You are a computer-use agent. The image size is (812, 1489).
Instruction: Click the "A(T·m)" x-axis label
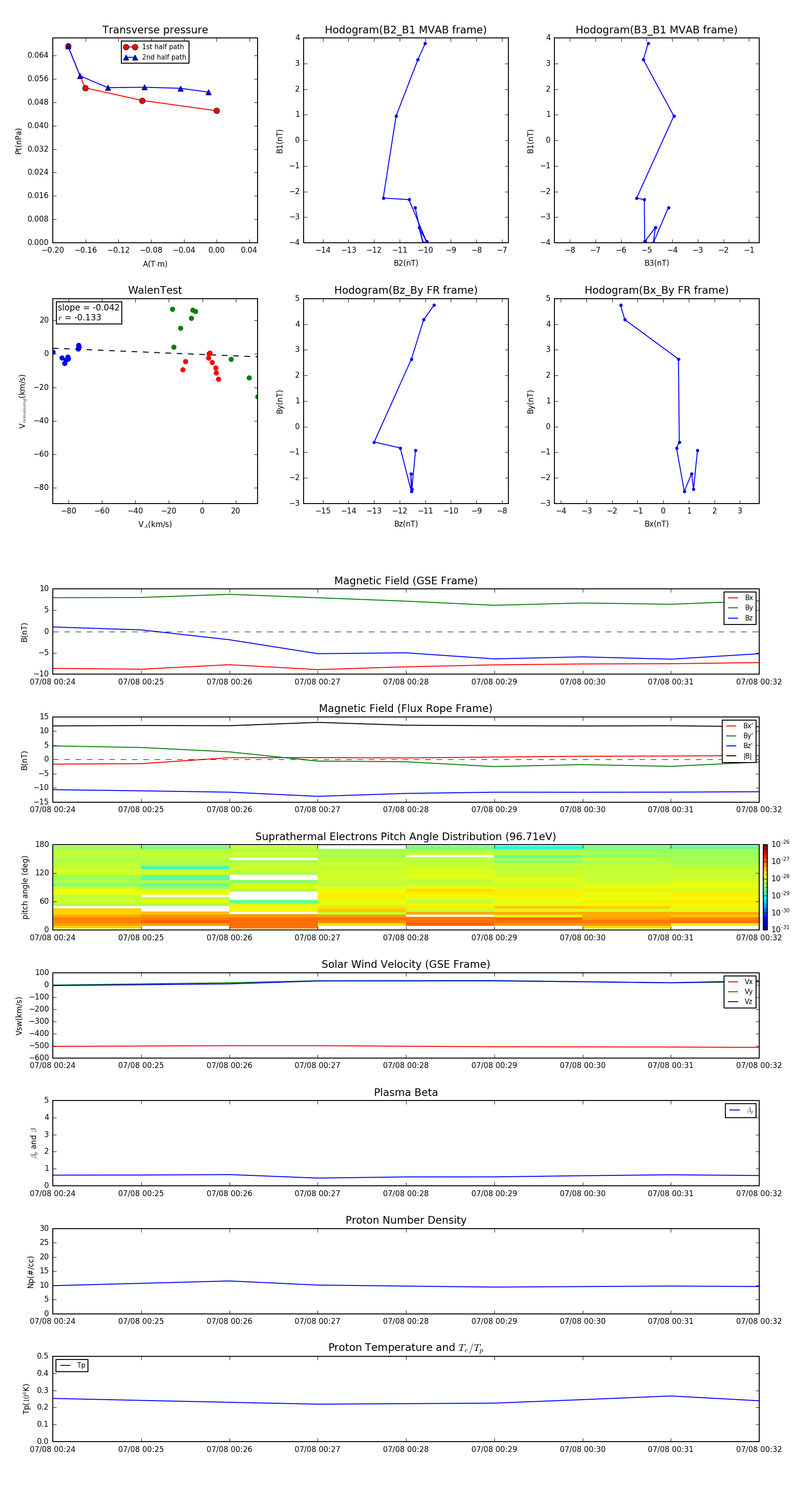(x=155, y=264)
